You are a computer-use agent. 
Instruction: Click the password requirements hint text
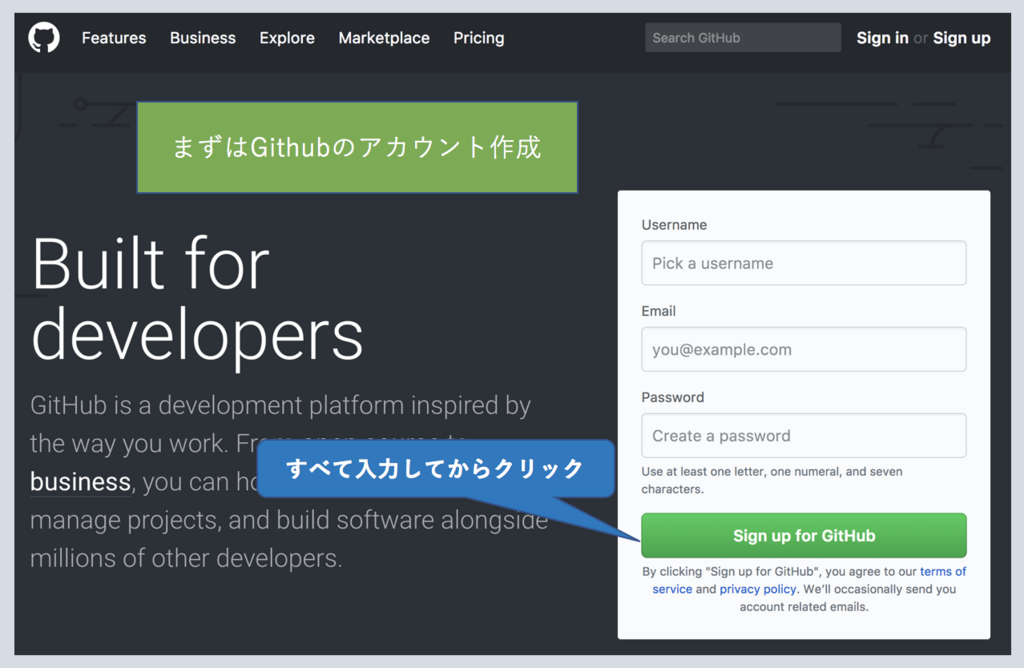772,480
